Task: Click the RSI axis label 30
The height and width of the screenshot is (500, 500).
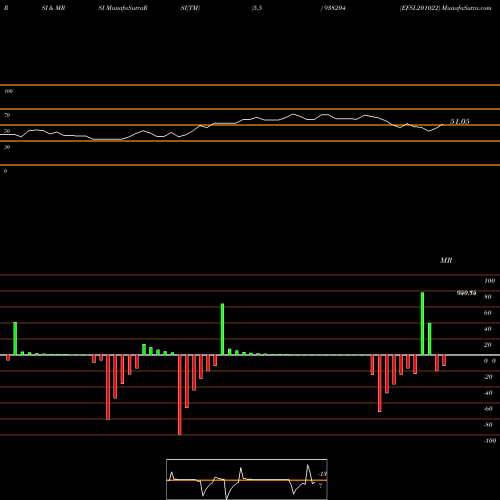Action: [7, 147]
